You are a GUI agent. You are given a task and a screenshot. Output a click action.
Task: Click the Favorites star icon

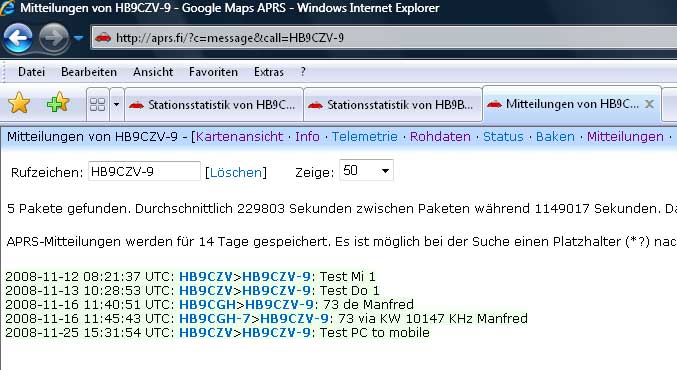coord(19,104)
